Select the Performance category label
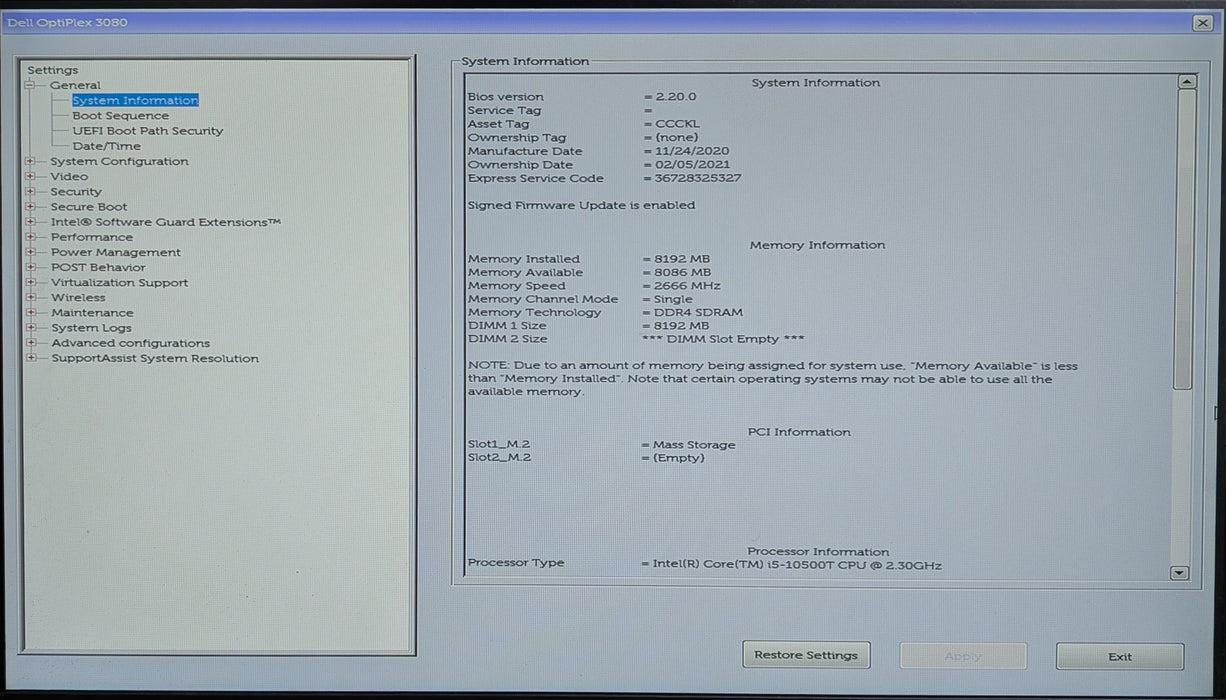Viewport: 1226px width, 700px height. tap(92, 237)
